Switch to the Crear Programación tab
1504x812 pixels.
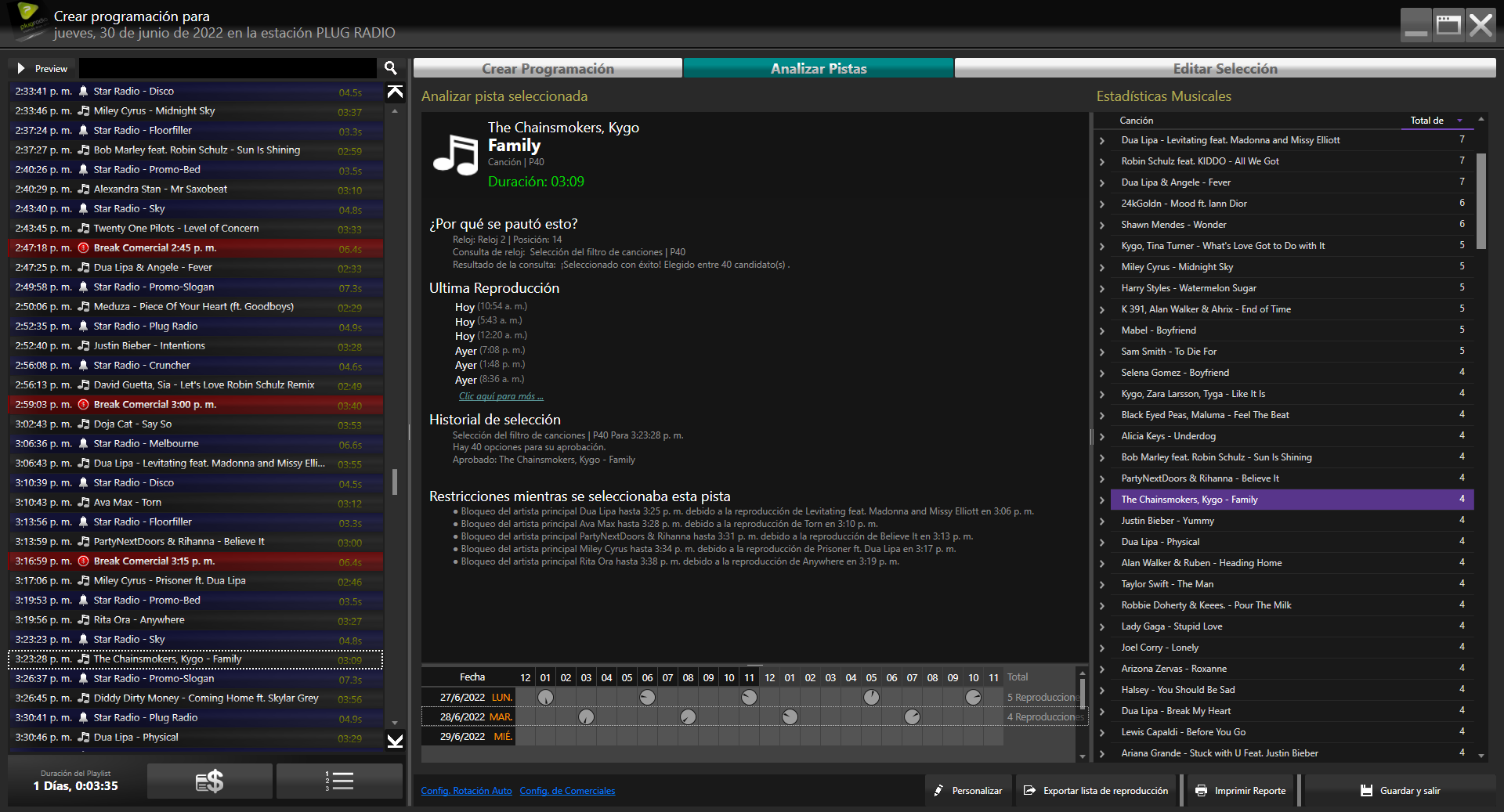548,68
